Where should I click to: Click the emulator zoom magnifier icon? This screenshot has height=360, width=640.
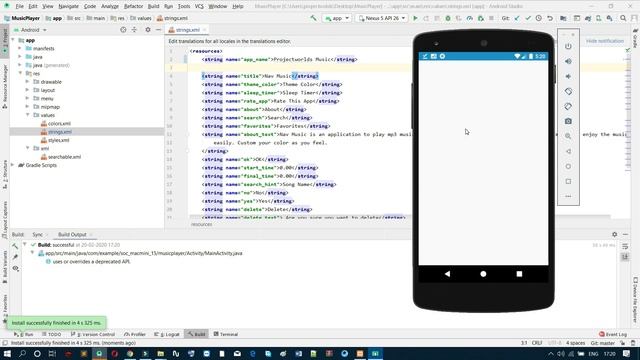pyautogui.click(x=568, y=136)
